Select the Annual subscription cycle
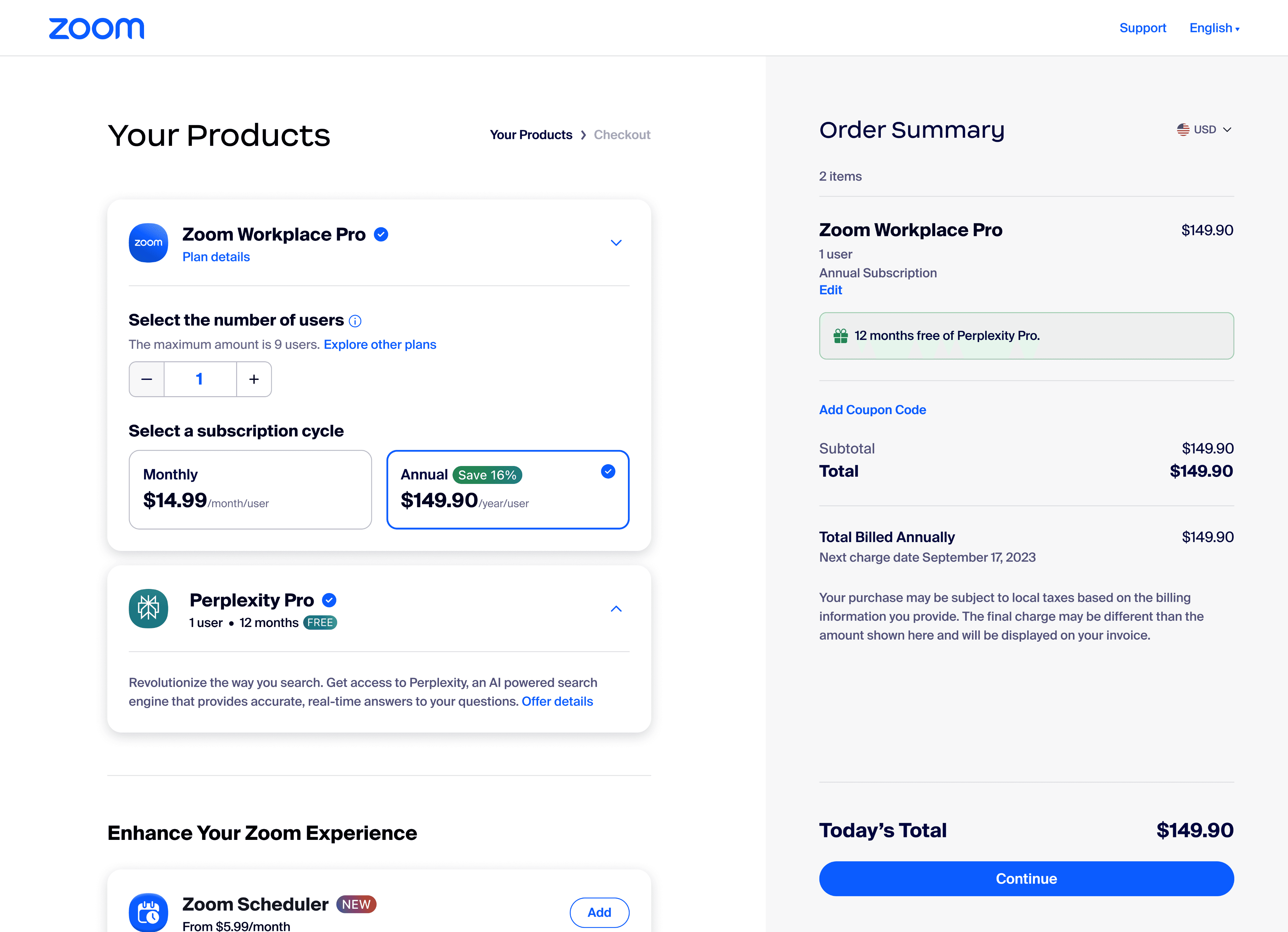Screen dimensions: 1288x932 pos(508,490)
